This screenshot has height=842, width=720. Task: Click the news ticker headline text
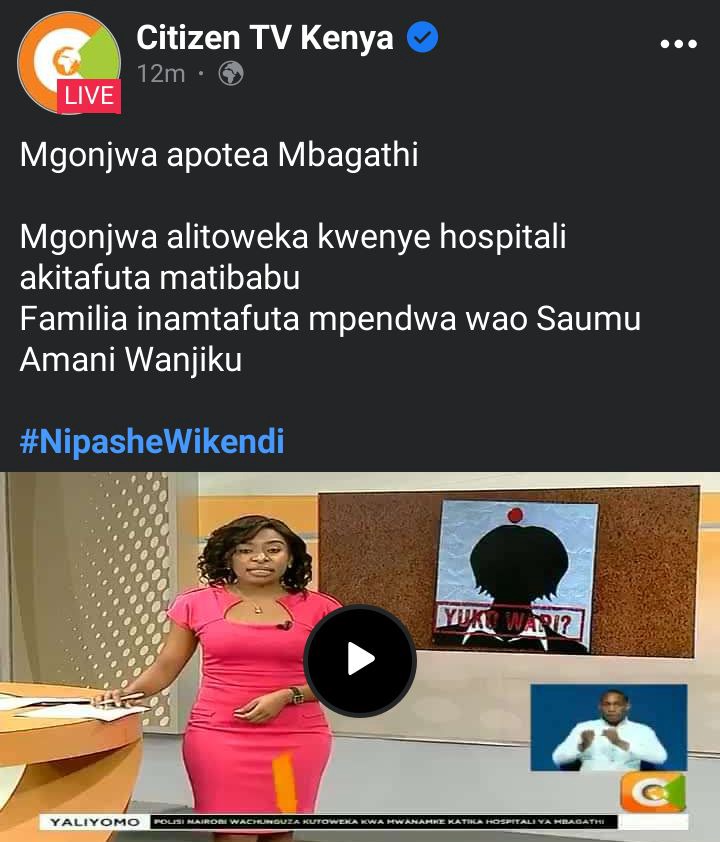379,822
